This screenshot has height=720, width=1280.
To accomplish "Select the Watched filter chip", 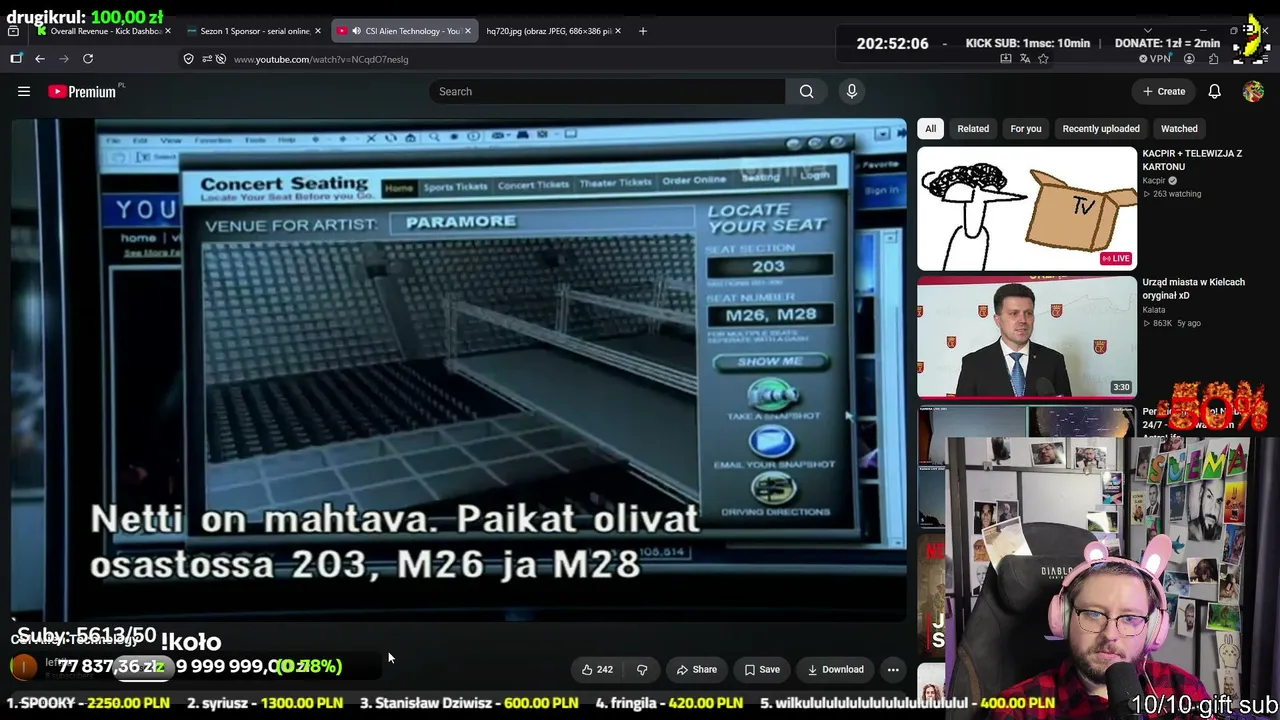I will click(1179, 128).
